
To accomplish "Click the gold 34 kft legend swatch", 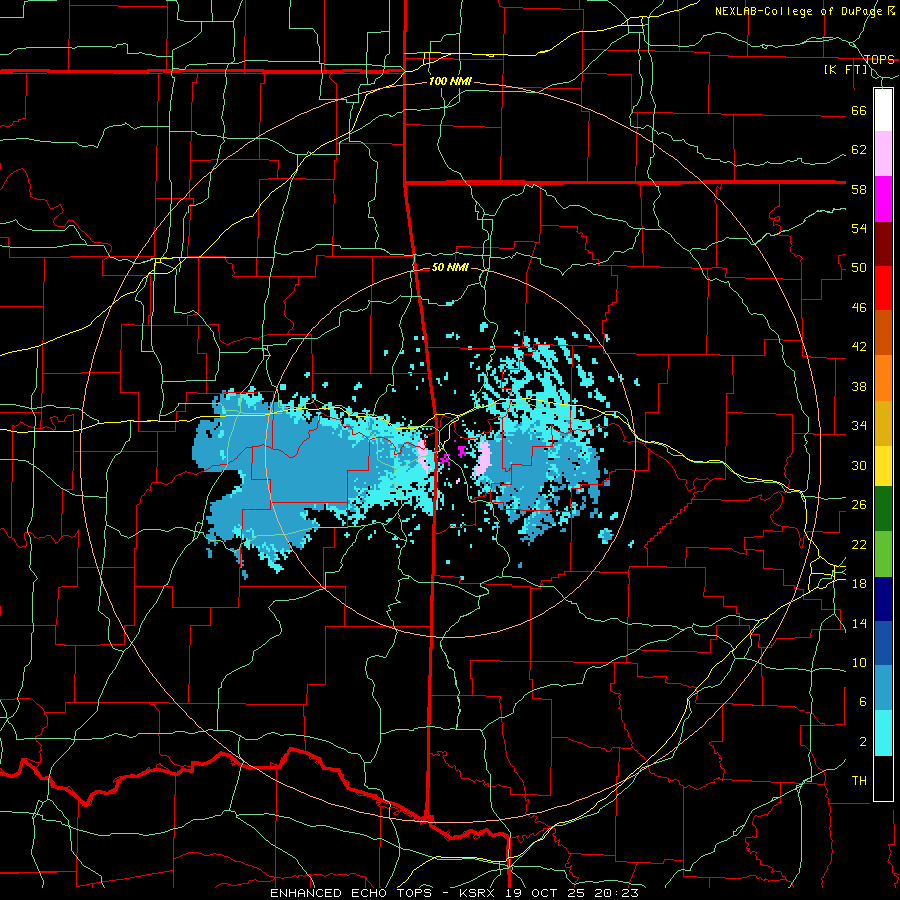I will (883, 423).
